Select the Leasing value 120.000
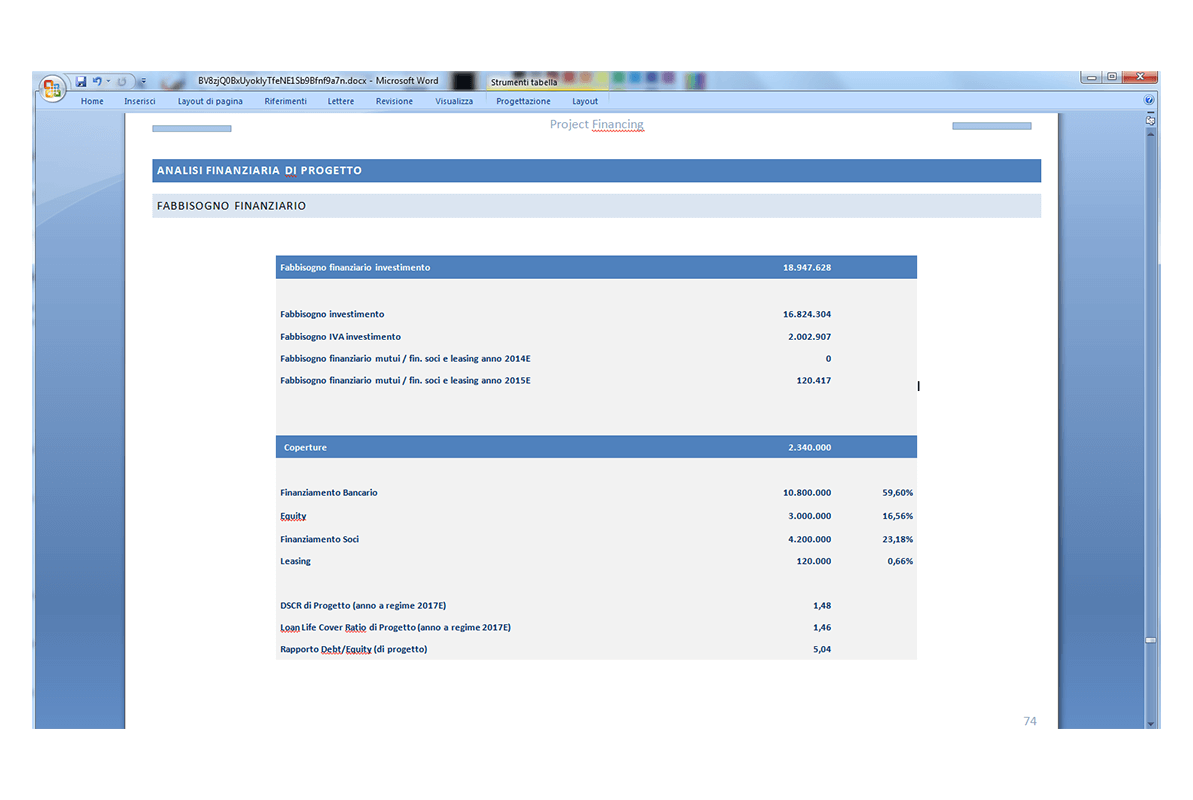Viewport: 1193px width, 800px height. [x=813, y=561]
